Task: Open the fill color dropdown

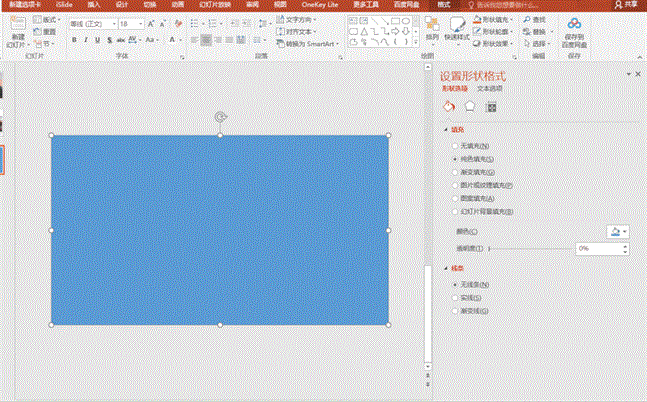Action: pos(617,231)
